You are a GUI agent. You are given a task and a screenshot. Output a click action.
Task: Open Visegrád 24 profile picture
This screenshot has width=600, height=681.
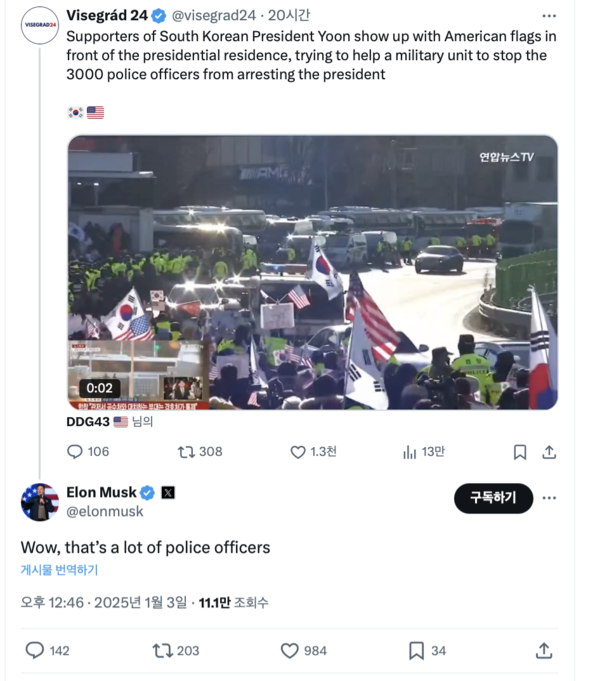pos(40,24)
